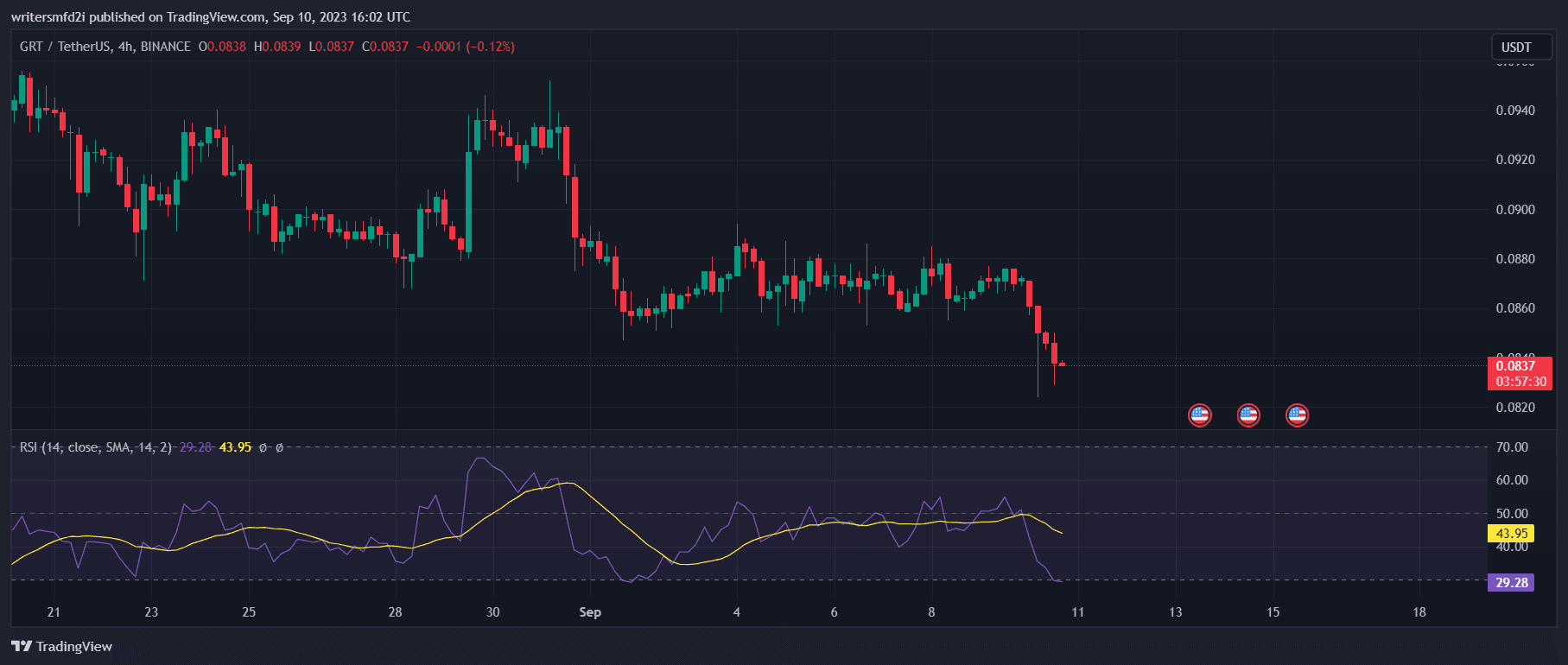Click the 0.0900 price axis label
The image size is (1568, 665).
pyautogui.click(x=1515, y=210)
